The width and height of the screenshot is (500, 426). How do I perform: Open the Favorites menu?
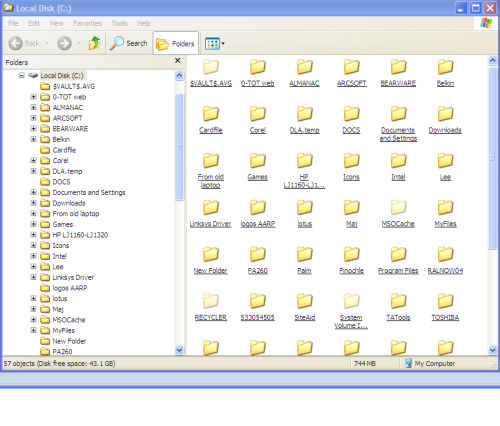(87, 23)
